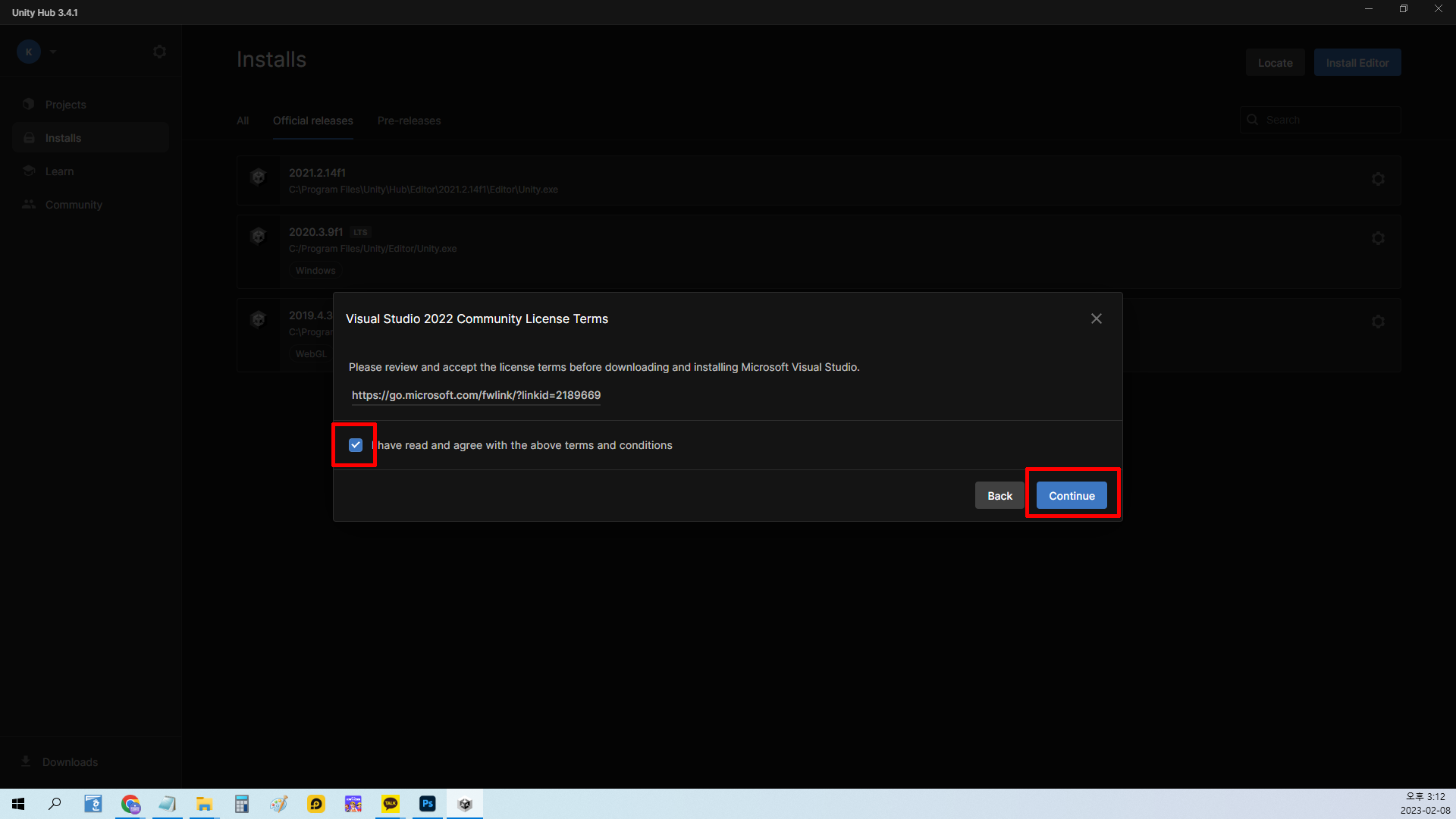Click the WebGL module tag
Image resolution: width=1456 pixels, height=819 pixels.
coord(311,354)
